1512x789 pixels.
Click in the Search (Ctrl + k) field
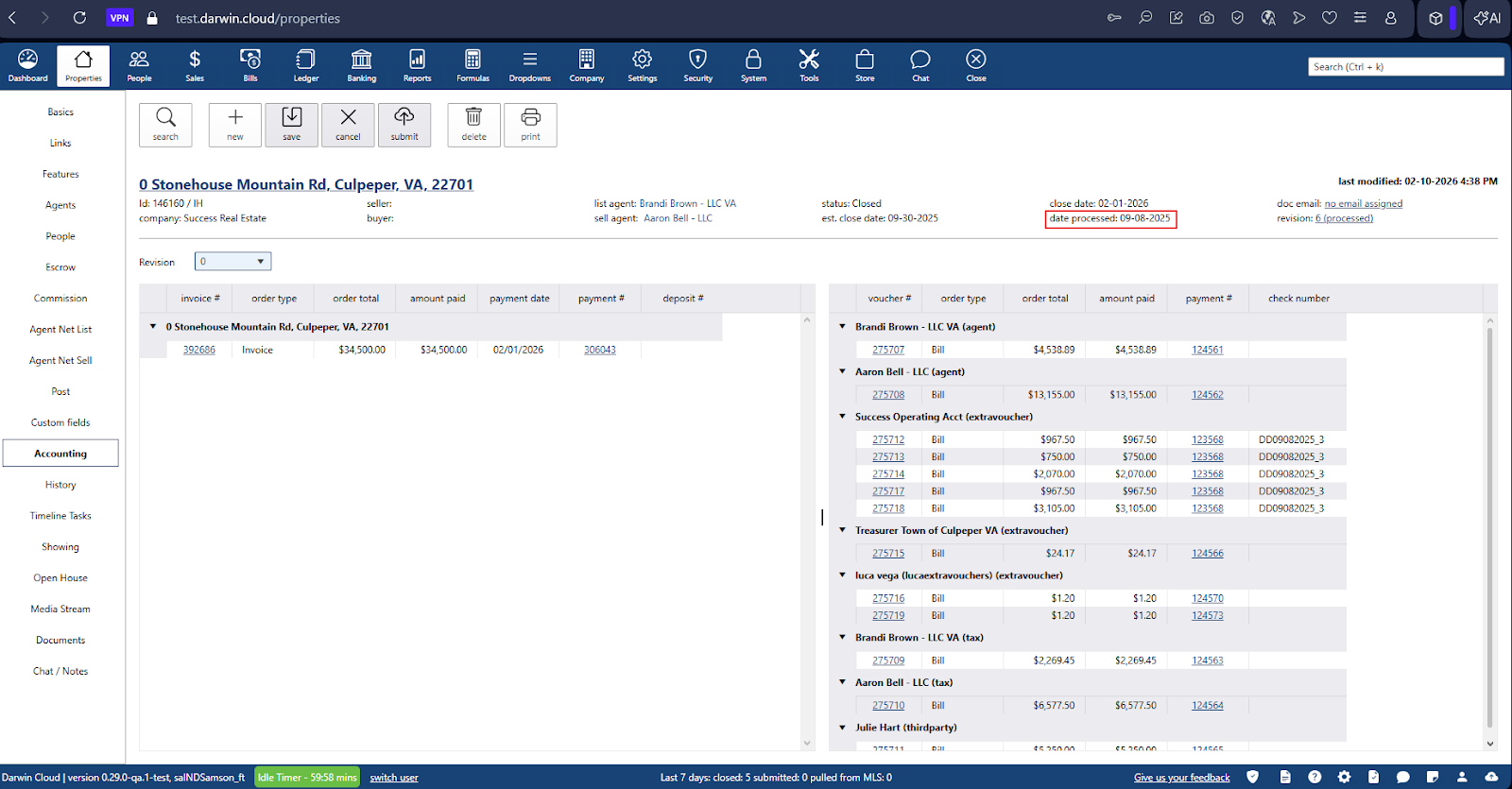pos(1405,67)
